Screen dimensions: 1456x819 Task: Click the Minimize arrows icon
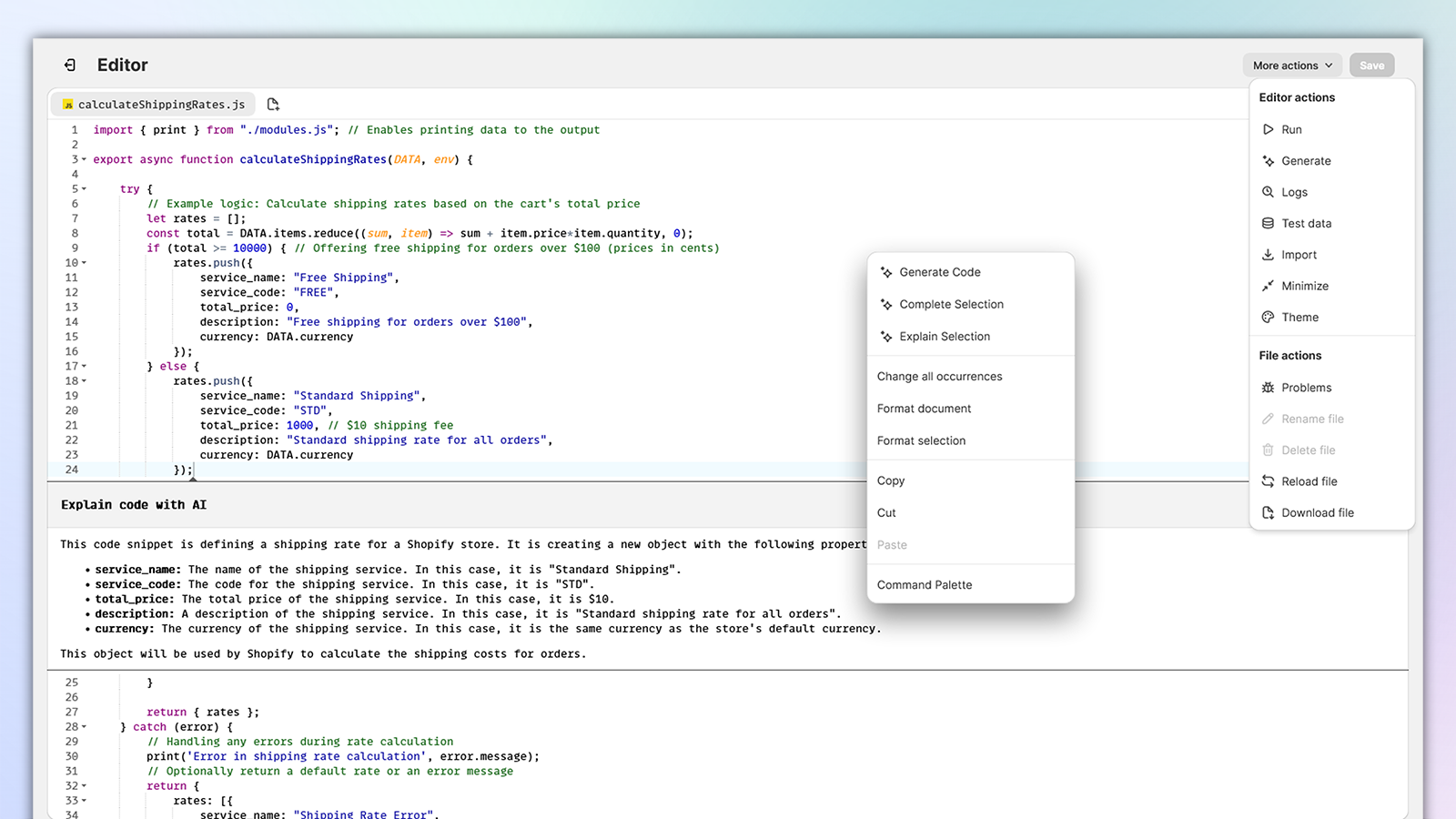1268,286
